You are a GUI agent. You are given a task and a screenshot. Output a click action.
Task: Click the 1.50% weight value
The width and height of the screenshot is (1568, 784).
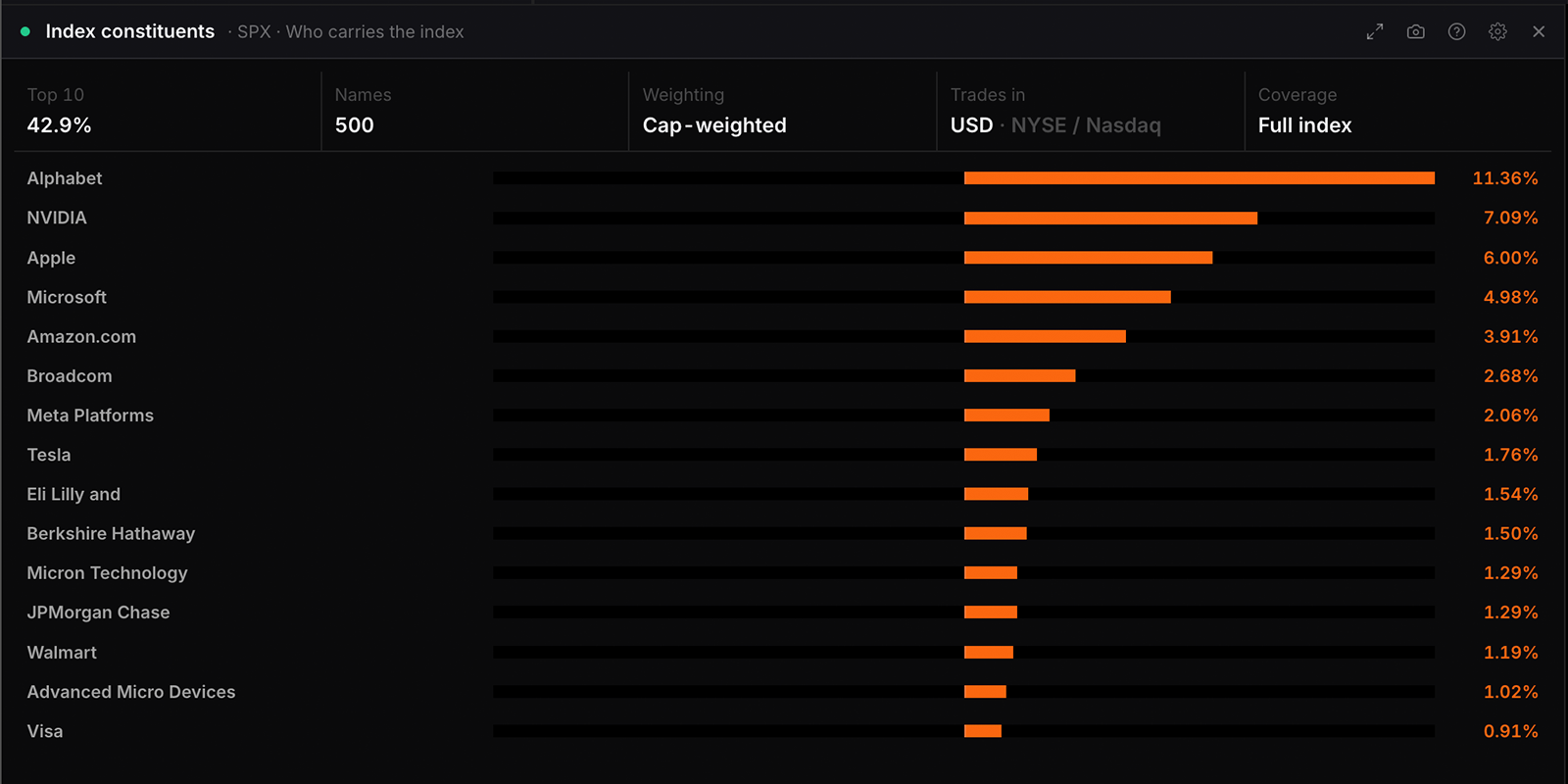coord(1510,533)
